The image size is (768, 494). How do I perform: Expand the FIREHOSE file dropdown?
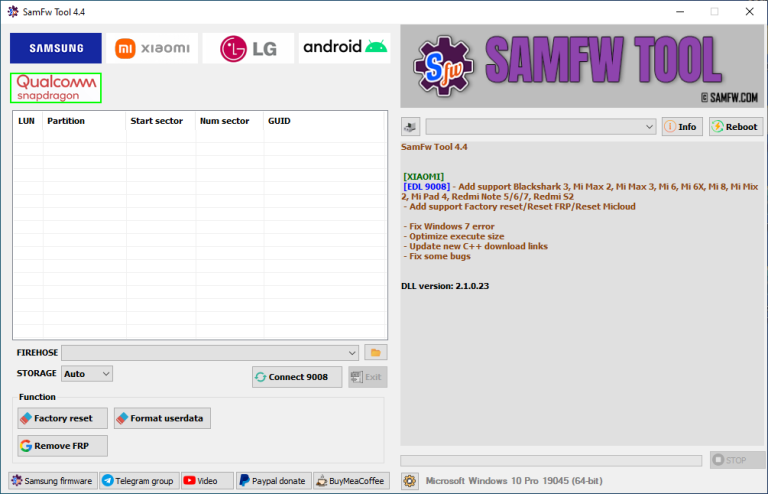point(351,352)
